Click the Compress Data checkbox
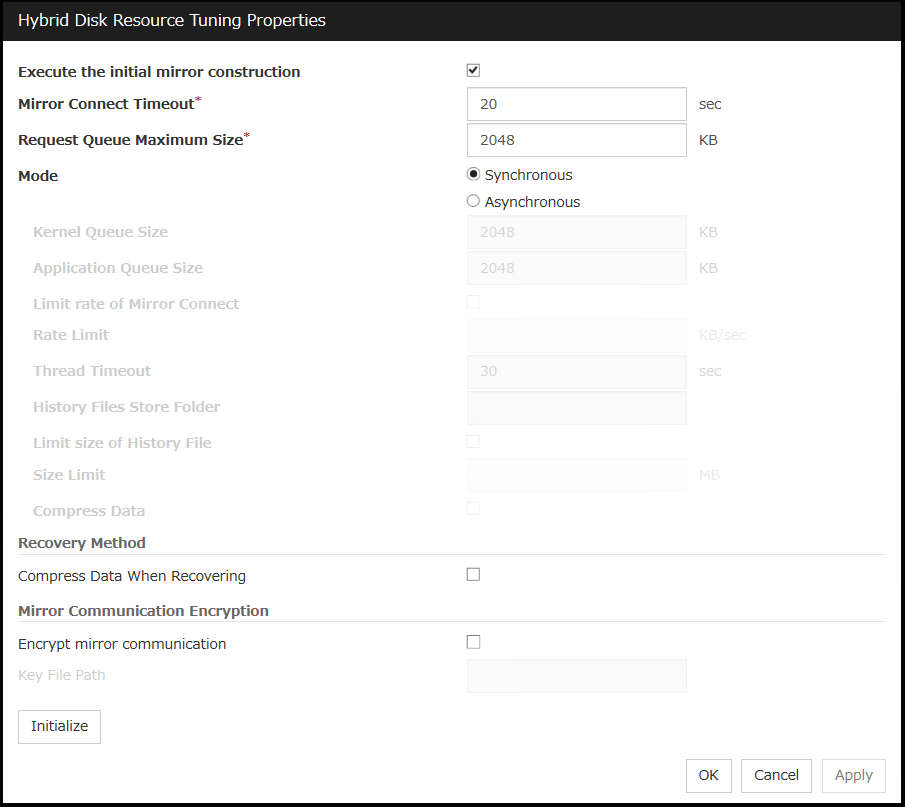Viewport: 905px width, 807px height. click(x=474, y=509)
